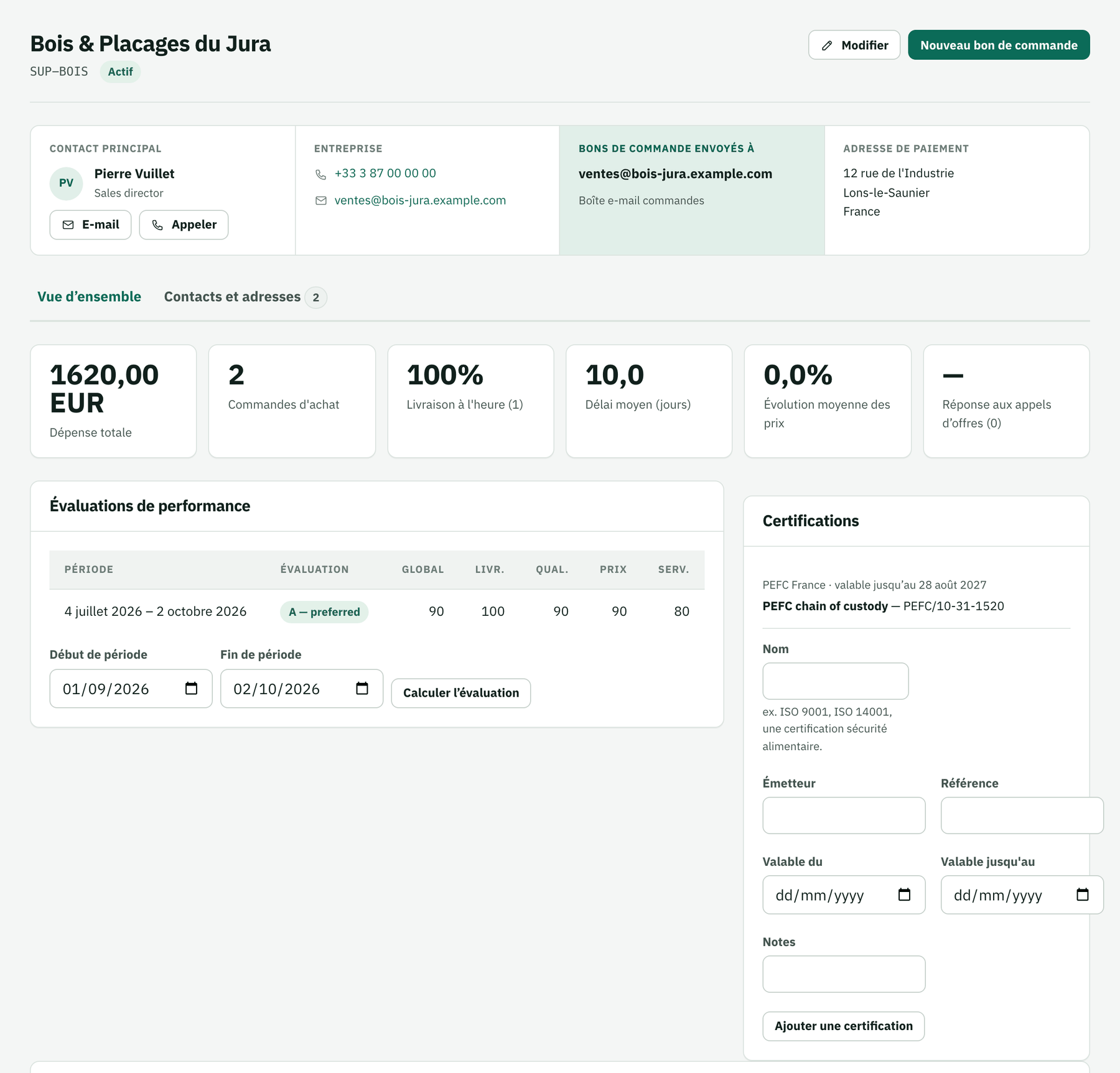The width and height of the screenshot is (1120, 1073).
Task: Click the Commandes d'achat stat card
Action: pos(292,401)
